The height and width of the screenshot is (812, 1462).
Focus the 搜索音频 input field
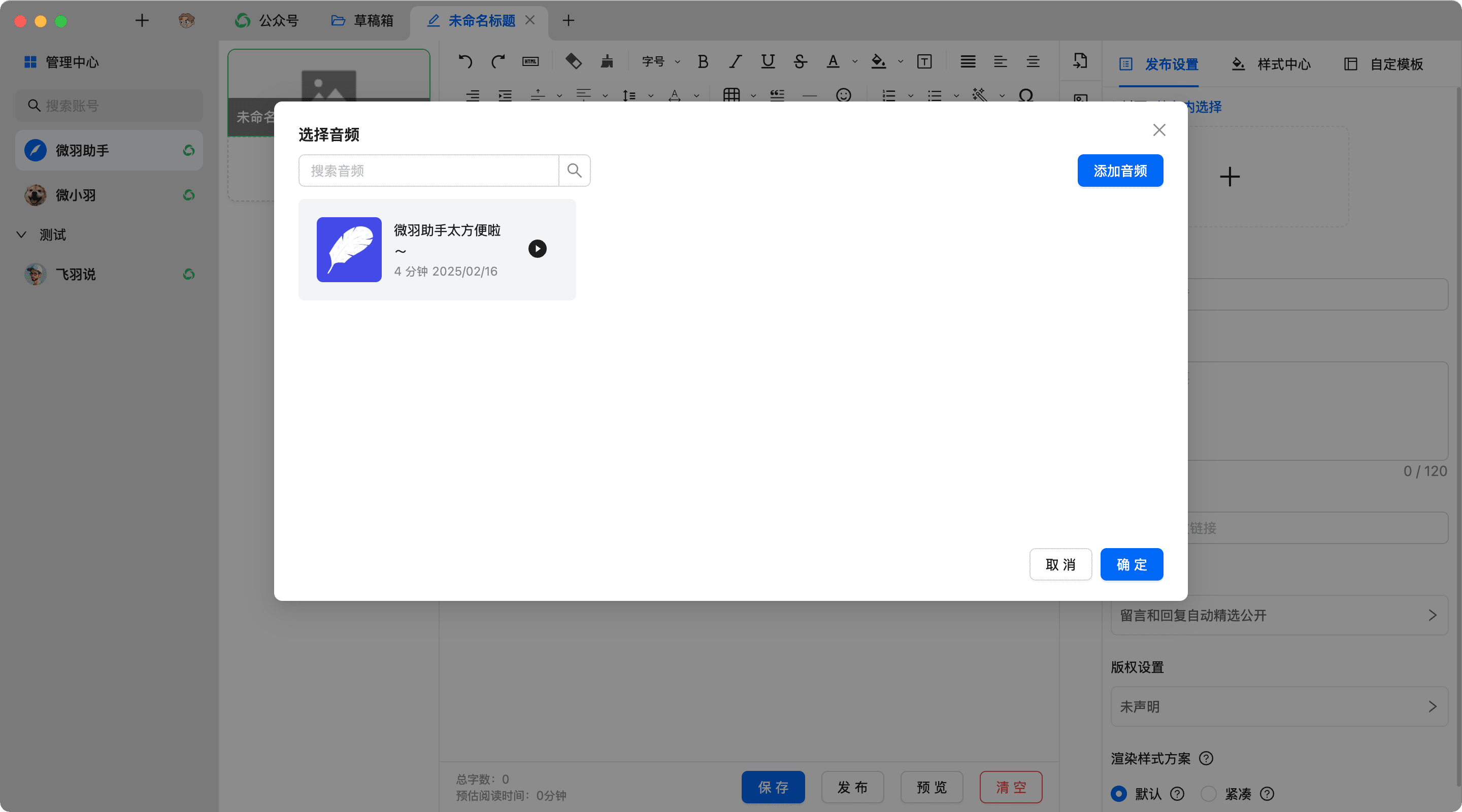pyautogui.click(x=428, y=170)
